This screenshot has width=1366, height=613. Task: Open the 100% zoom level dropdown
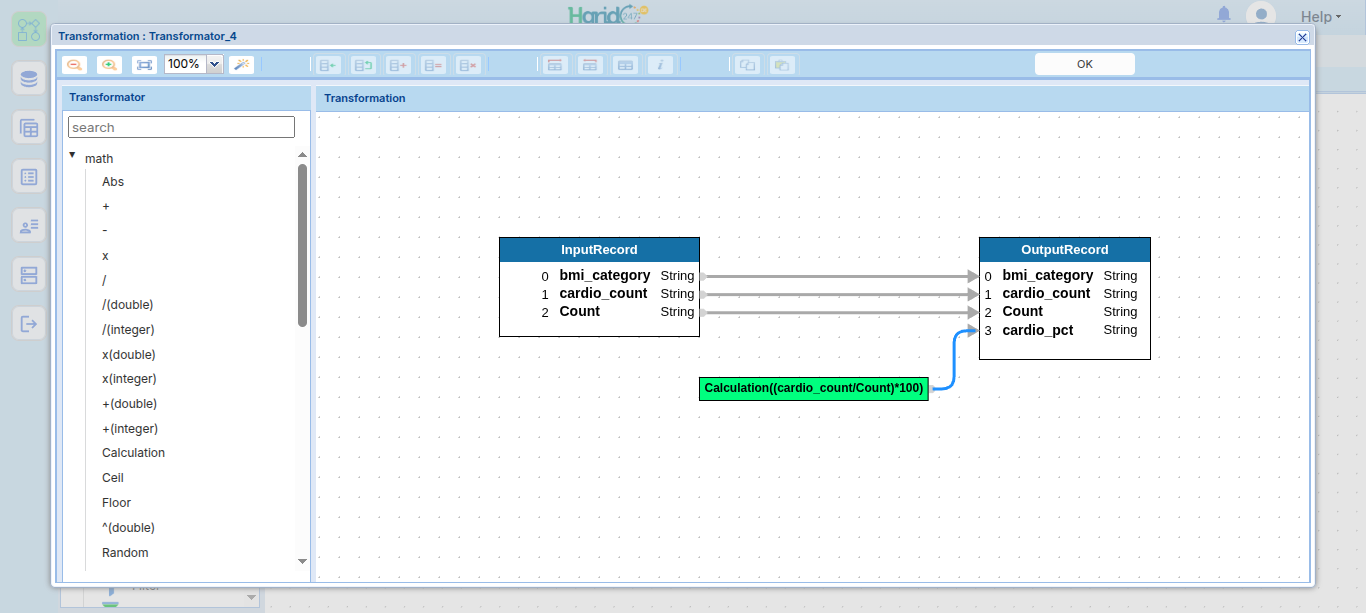[214, 64]
